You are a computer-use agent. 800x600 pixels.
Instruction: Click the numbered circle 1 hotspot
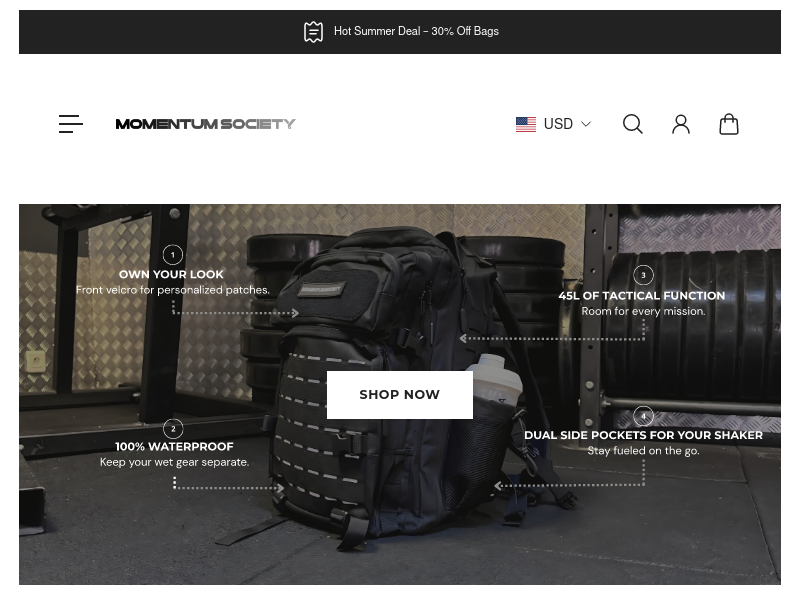(172, 255)
